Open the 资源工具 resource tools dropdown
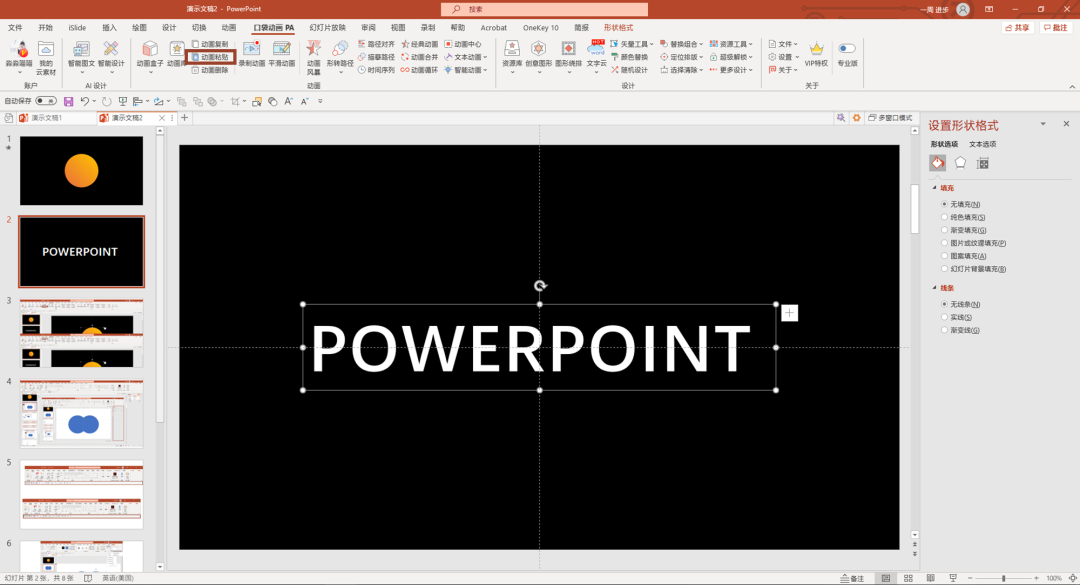Image resolution: width=1080 pixels, height=585 pixels. click(x=731, y=44)
